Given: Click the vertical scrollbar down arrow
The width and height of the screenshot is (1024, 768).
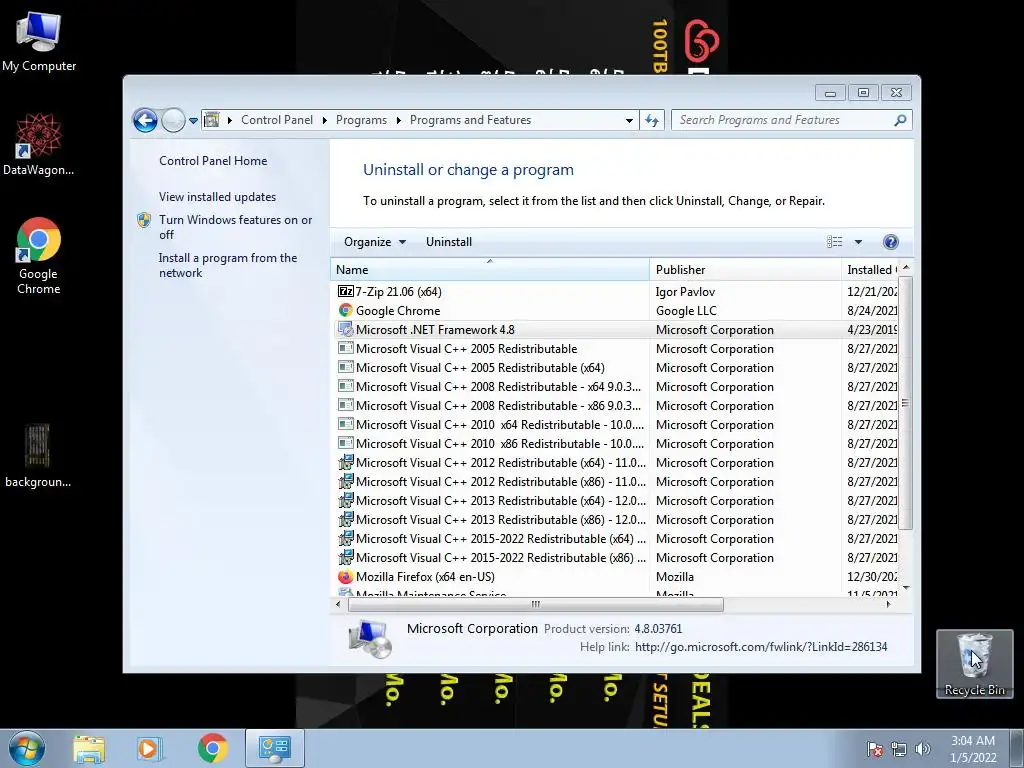Looking at the screenshot, I should pos(905,588).
